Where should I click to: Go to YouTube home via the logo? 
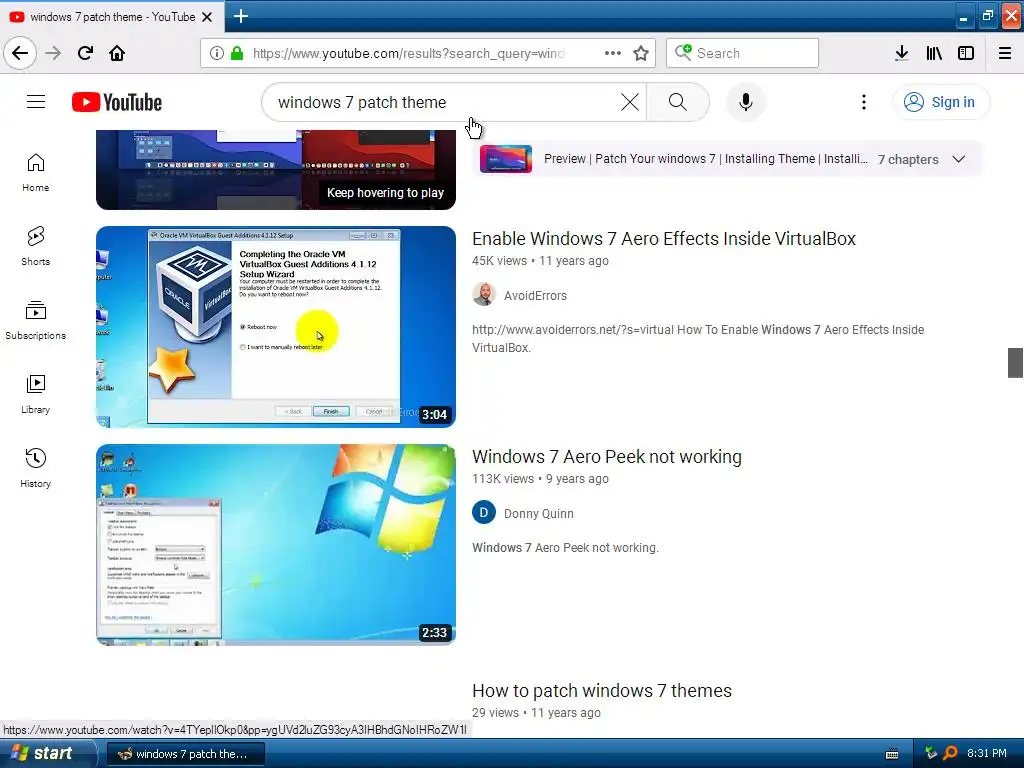tap(117, 103)
